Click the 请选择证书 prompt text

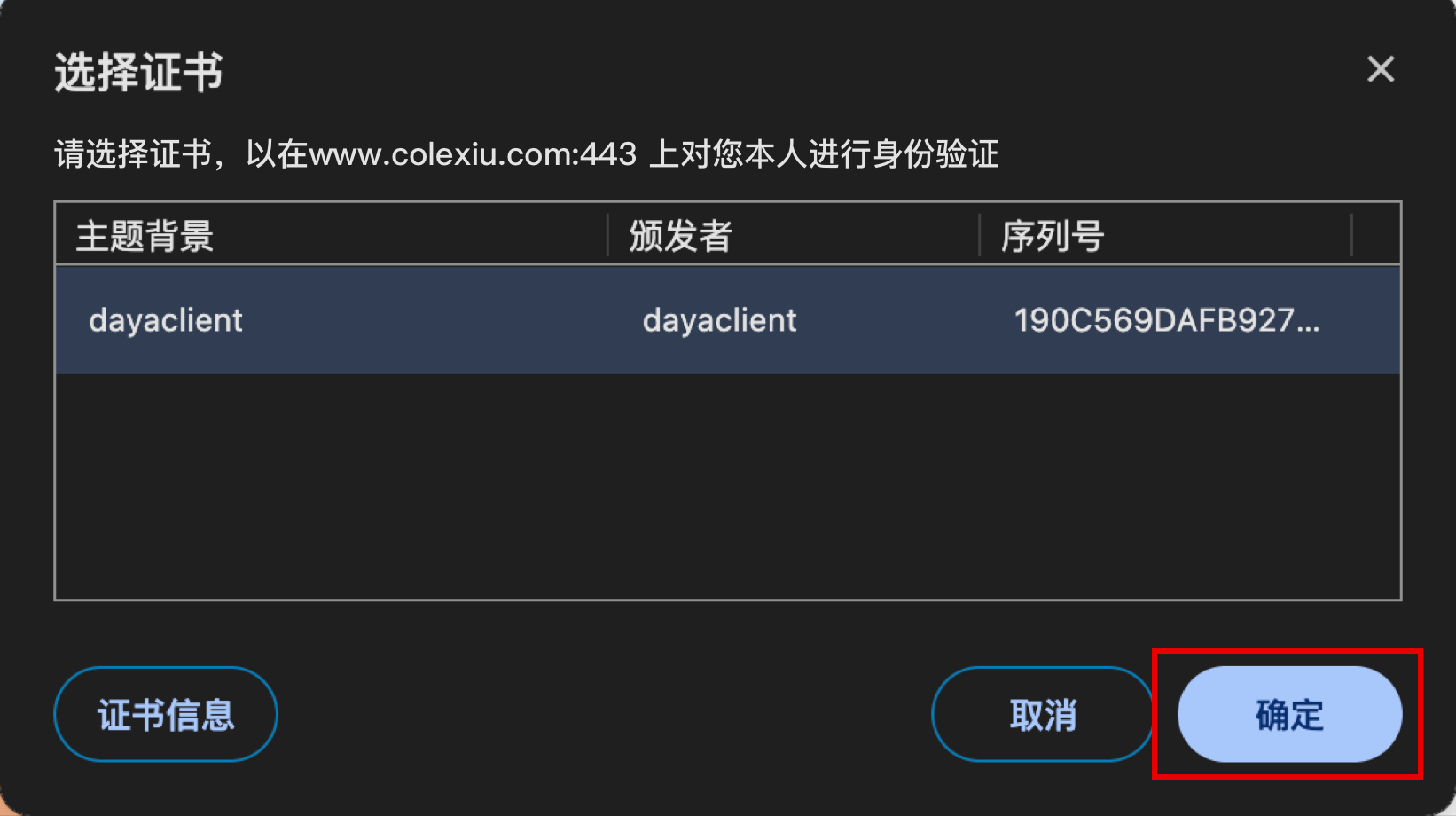click(133, 154)
